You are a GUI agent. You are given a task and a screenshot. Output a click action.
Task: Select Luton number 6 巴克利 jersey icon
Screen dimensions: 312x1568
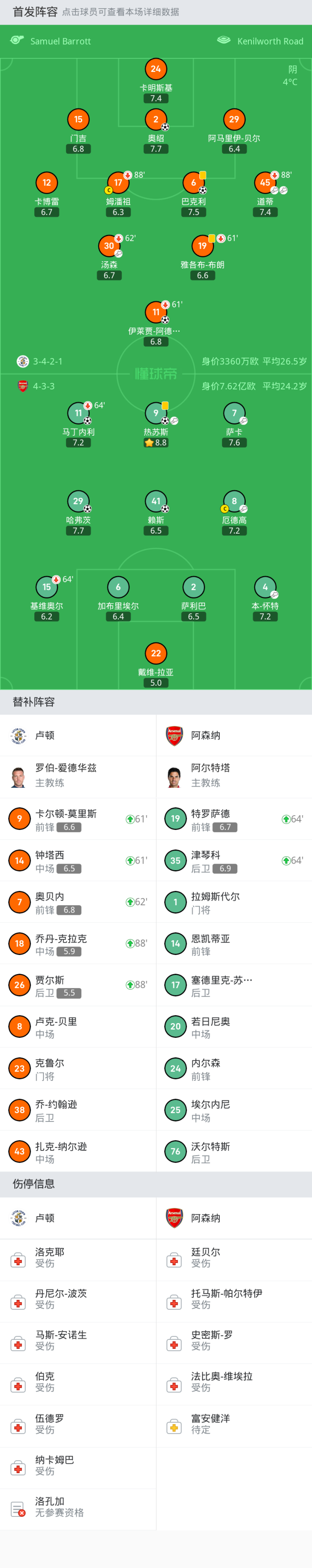click(193, 183)
